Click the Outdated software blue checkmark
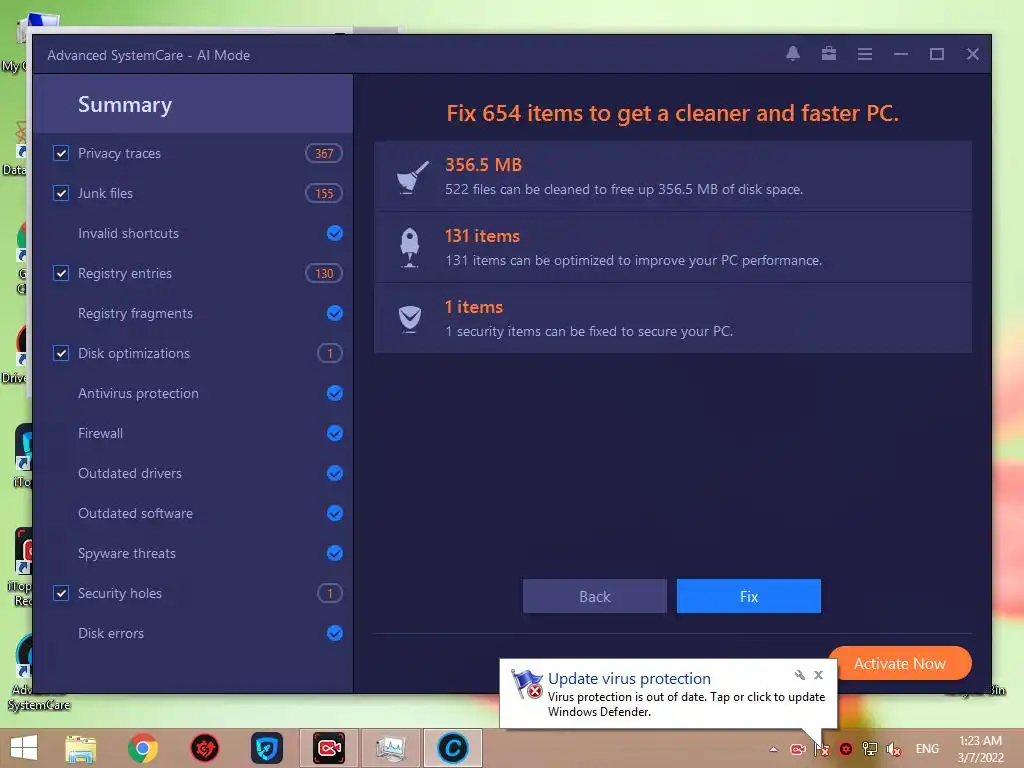Viewport: 1024px width, 768px height. 334,513
